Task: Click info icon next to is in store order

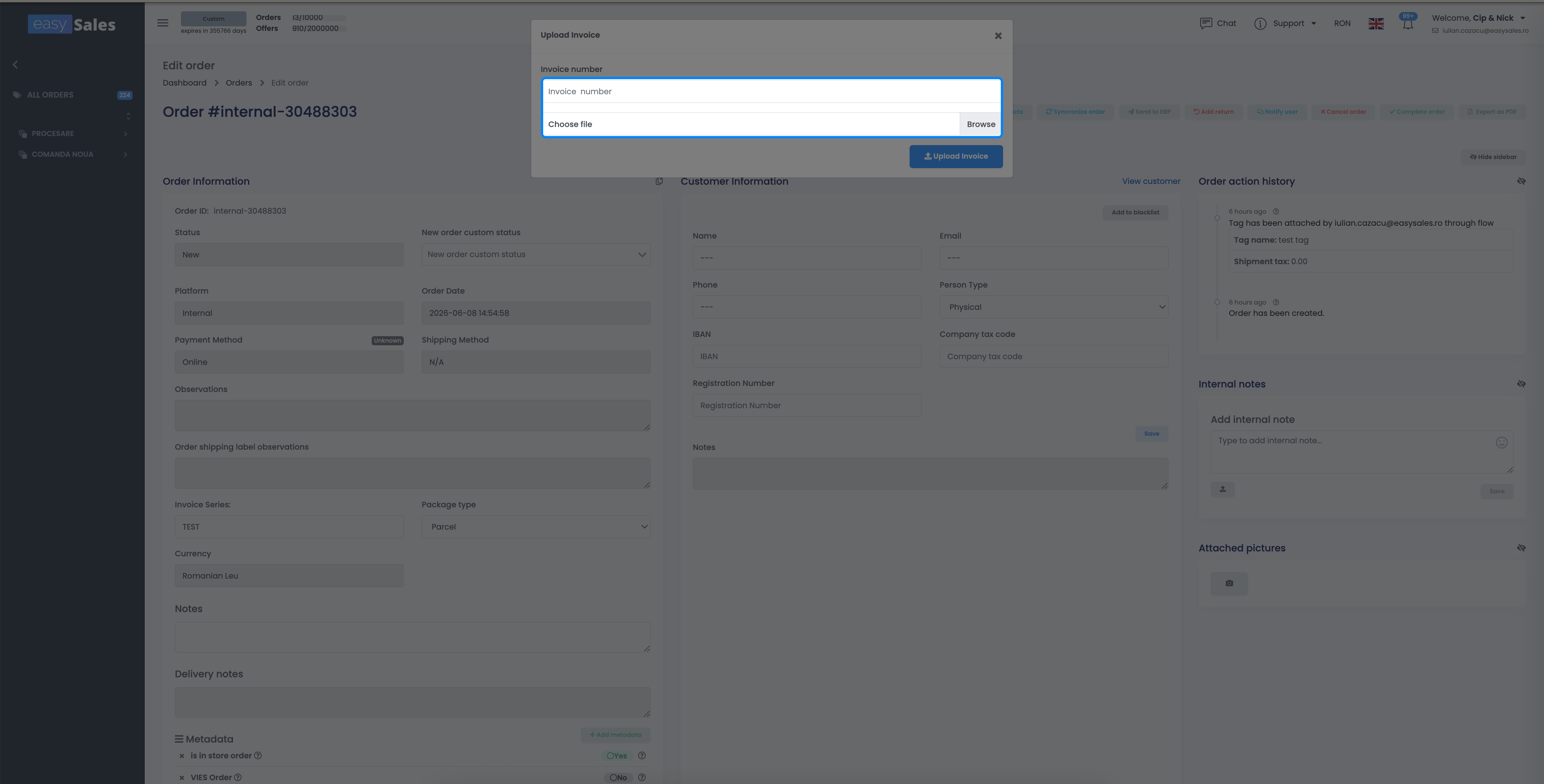Action: click(x=258, y=756)
